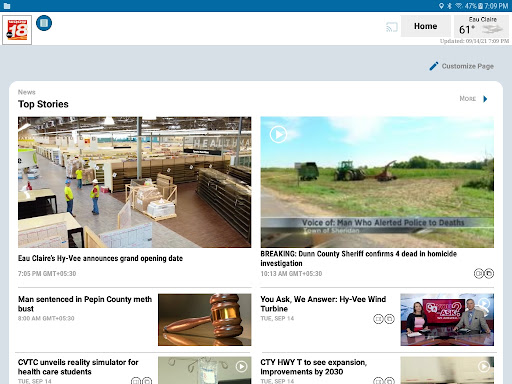Image resolution: width=512 pixels, height=384 pixels.
Task: Open Hy-Vee grand opening date headline
Action: [x=100, y=258]
